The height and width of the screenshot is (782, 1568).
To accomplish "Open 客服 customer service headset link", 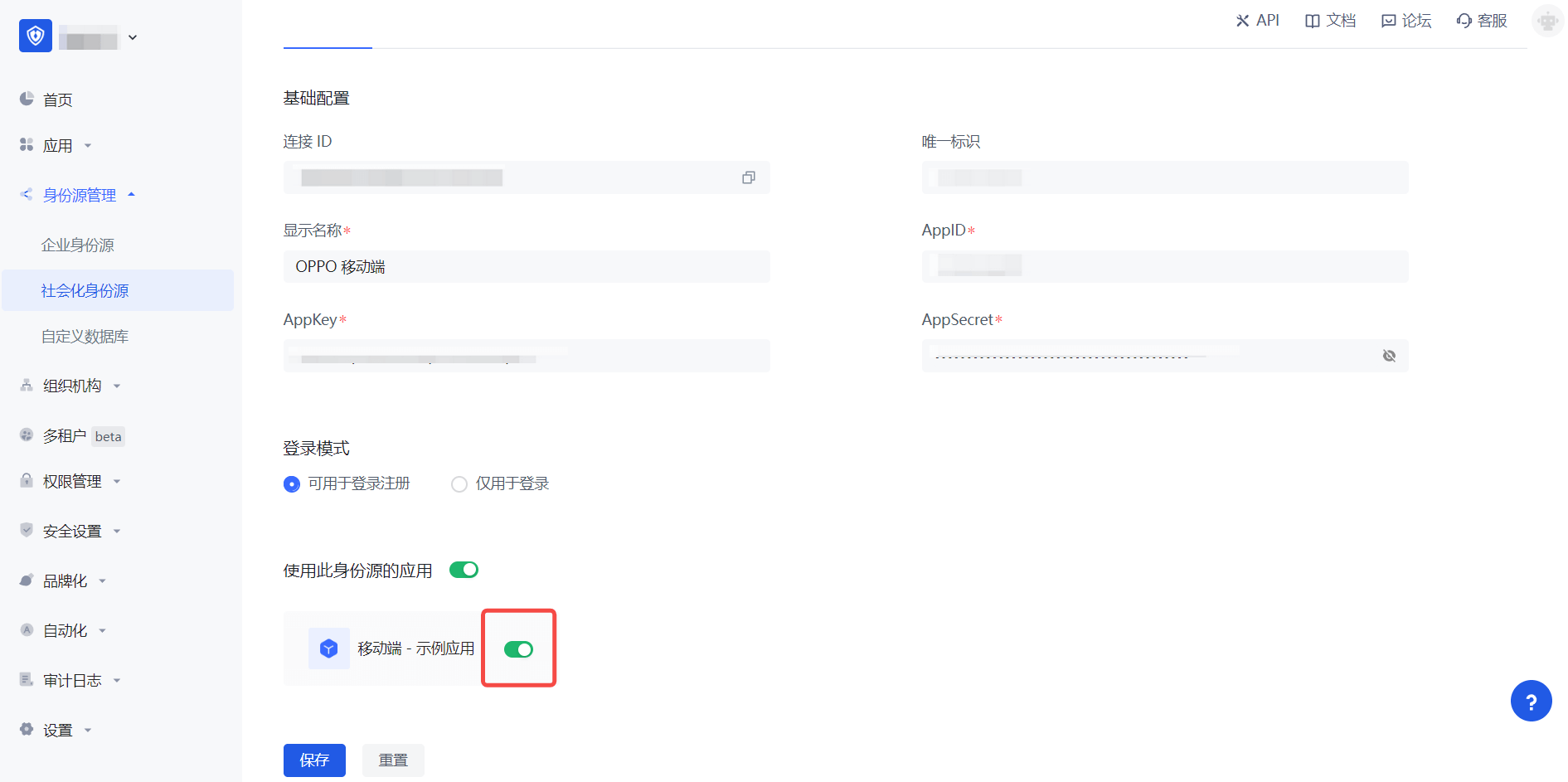I will [1482, 21].
